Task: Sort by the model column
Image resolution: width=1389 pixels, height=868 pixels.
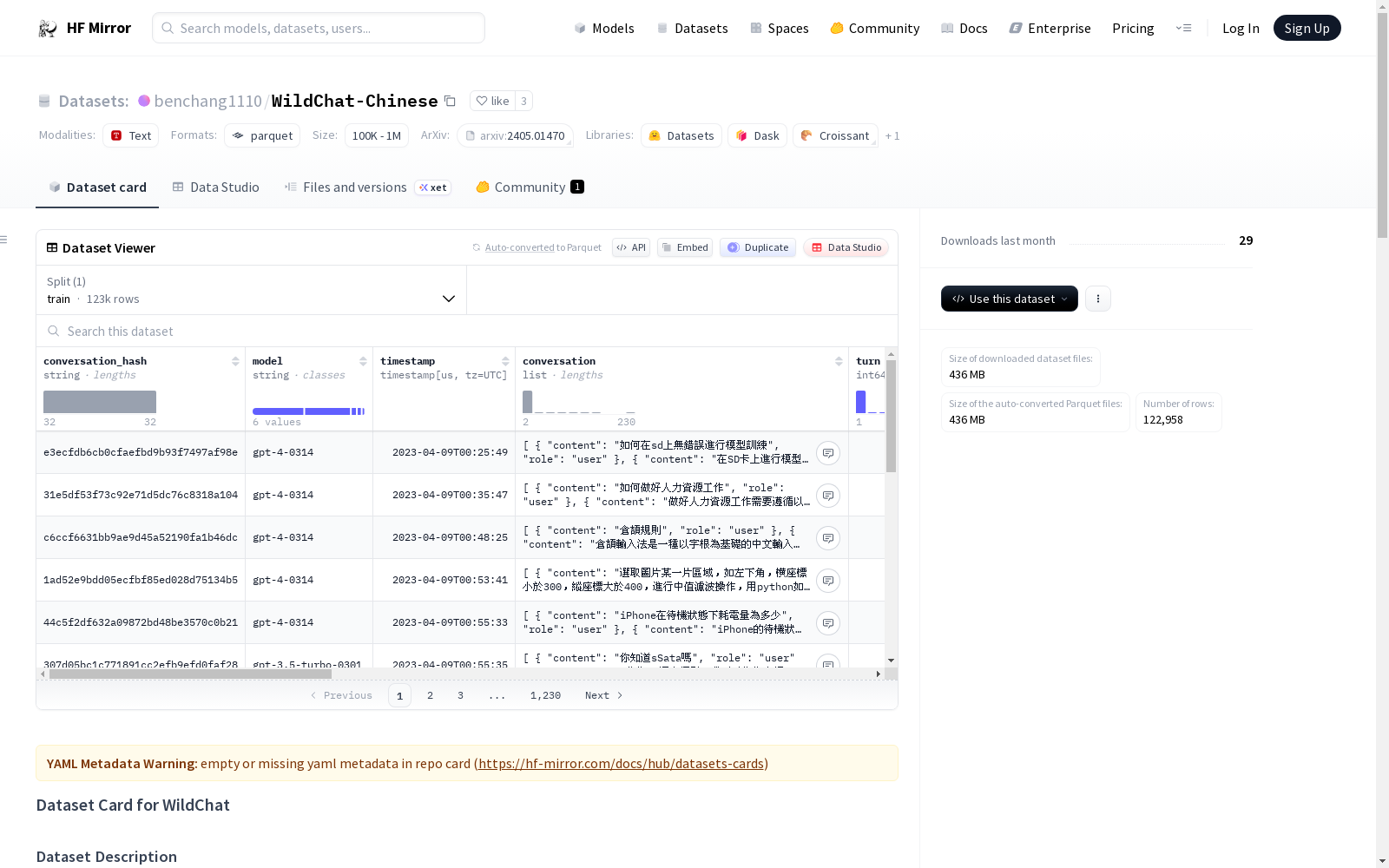Action: (x=363, y=361)
